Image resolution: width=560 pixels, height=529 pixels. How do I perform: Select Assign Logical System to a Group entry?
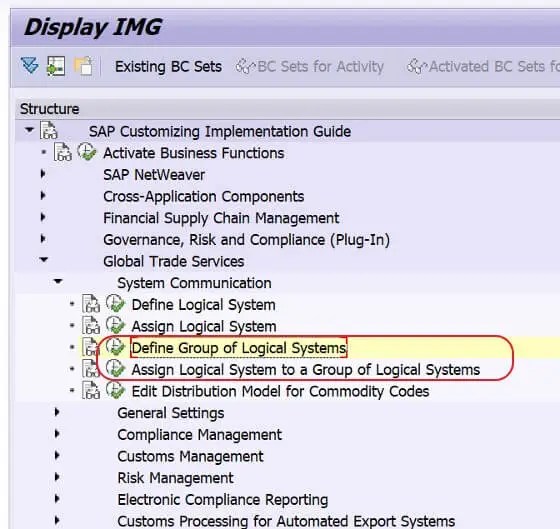[x=306, y=370]
